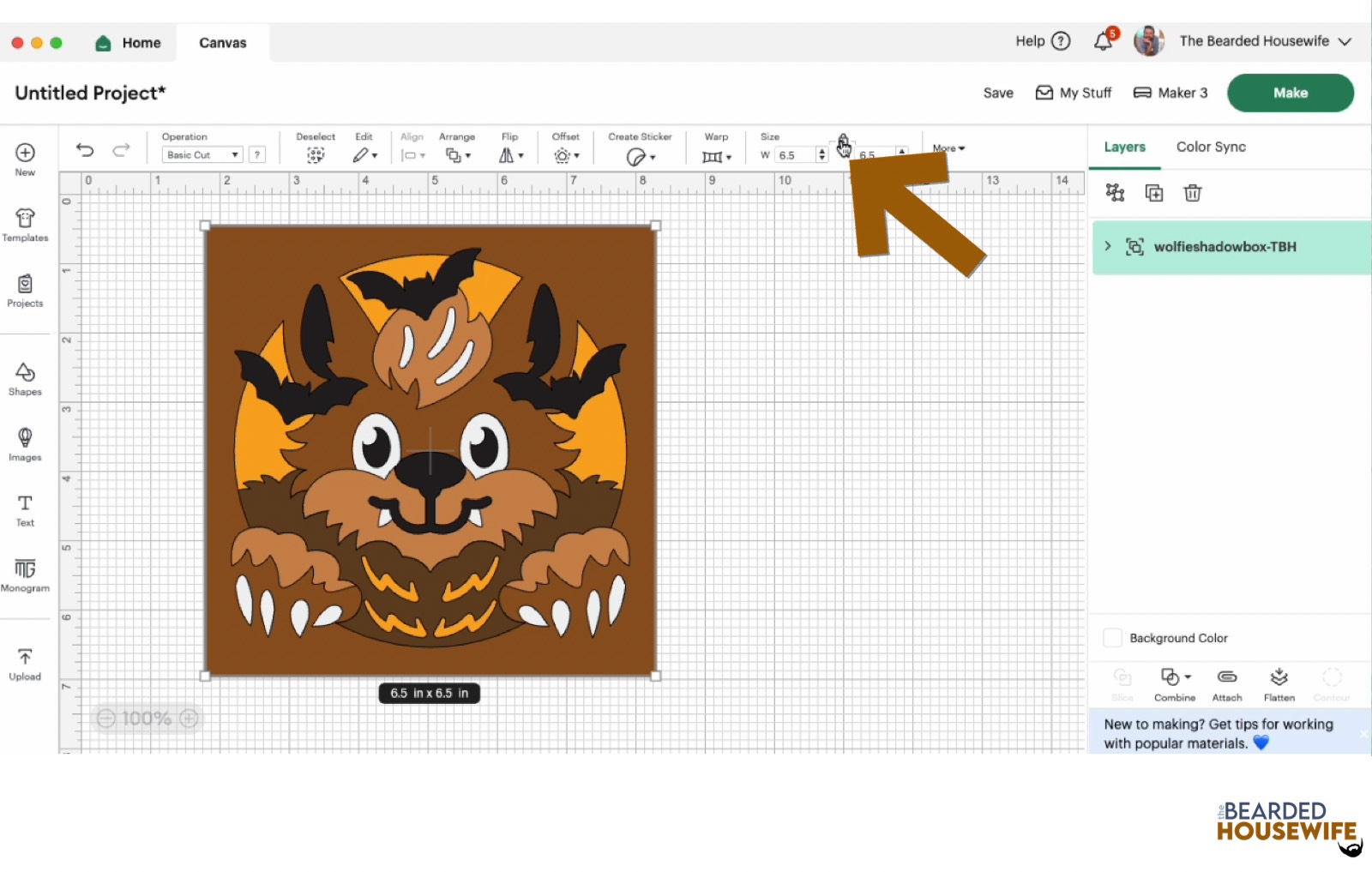This screenshot has width=1372, height=872.
Task: Open the Monogram maker
Action: click(x=25, y=574)
